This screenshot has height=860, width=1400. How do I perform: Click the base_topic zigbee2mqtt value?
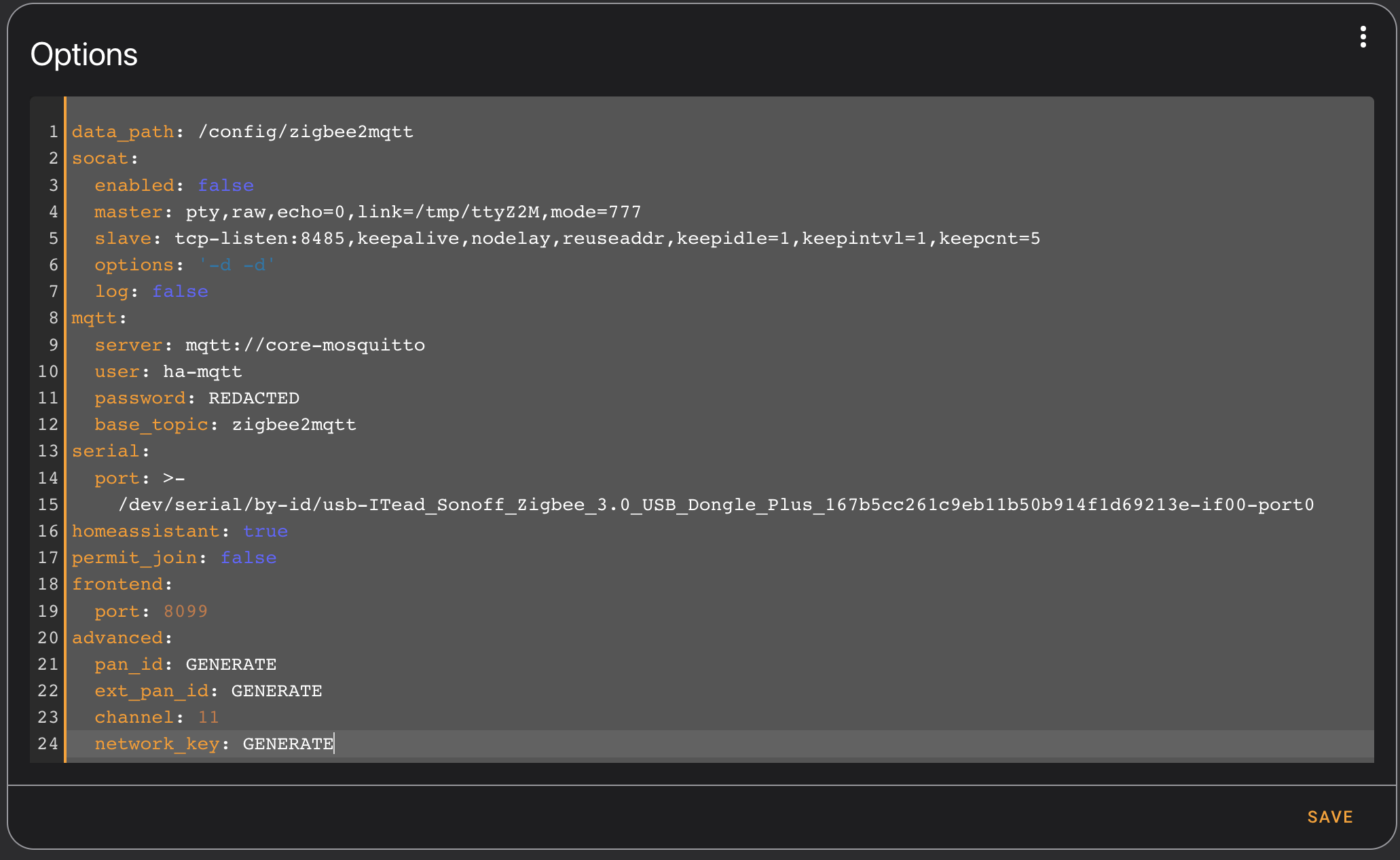293,425
